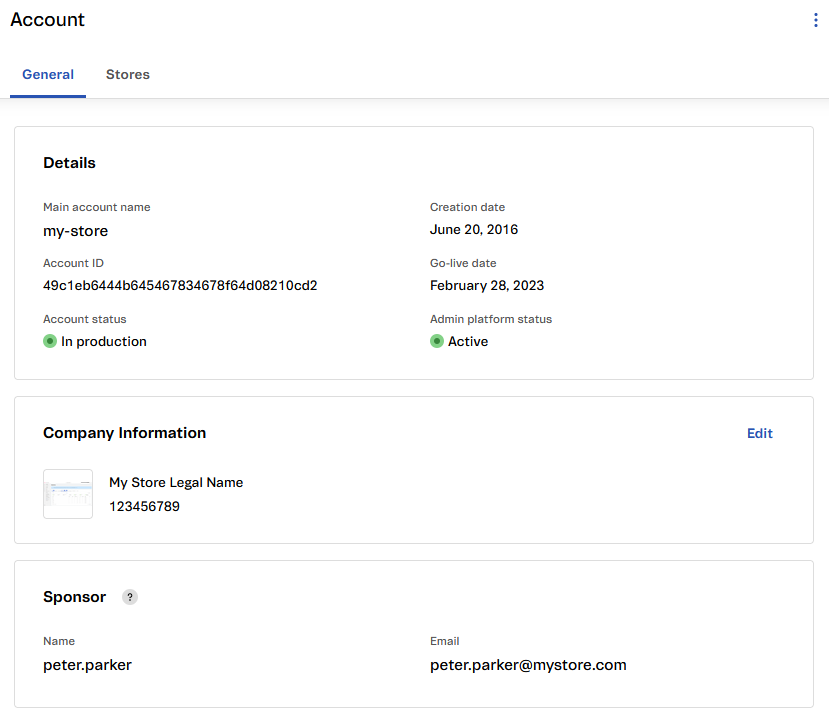Viewport: 829px width, 717px height.
Task: Click the sponsor email peter.parker@mystore.com
Action: click(x=528, y=665)
